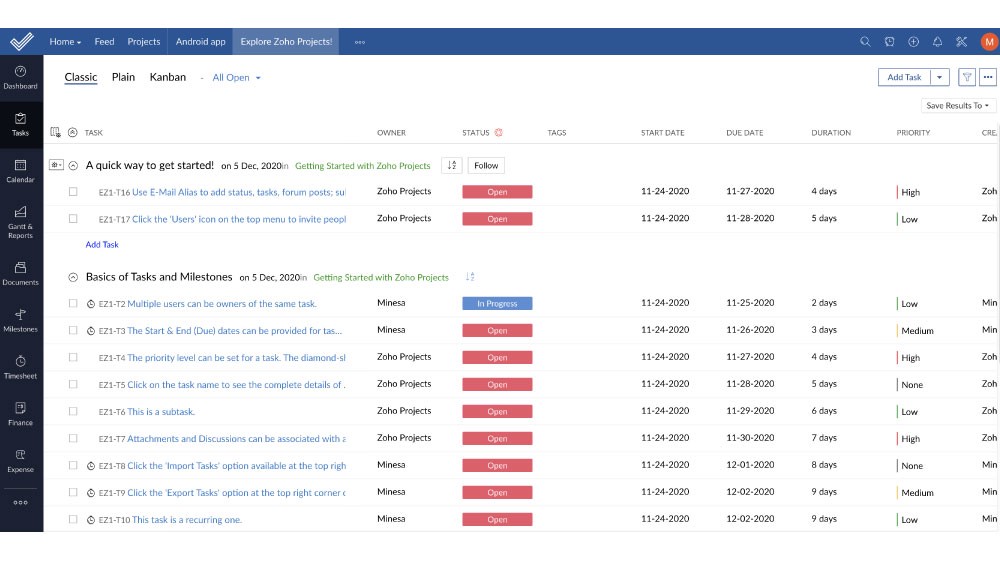This screenshot has width=1000, height=562.
Task: Click the collapse-all icon beside TASK header
Action: (73, 132)
